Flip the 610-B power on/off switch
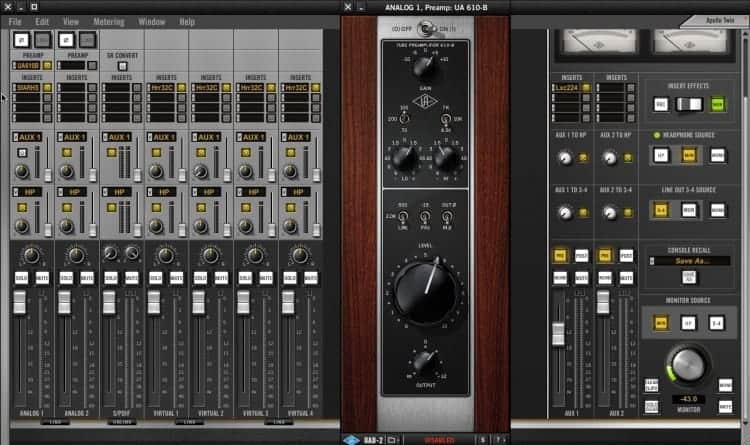Viewport: 750px width, 445px height. (424, 29)
